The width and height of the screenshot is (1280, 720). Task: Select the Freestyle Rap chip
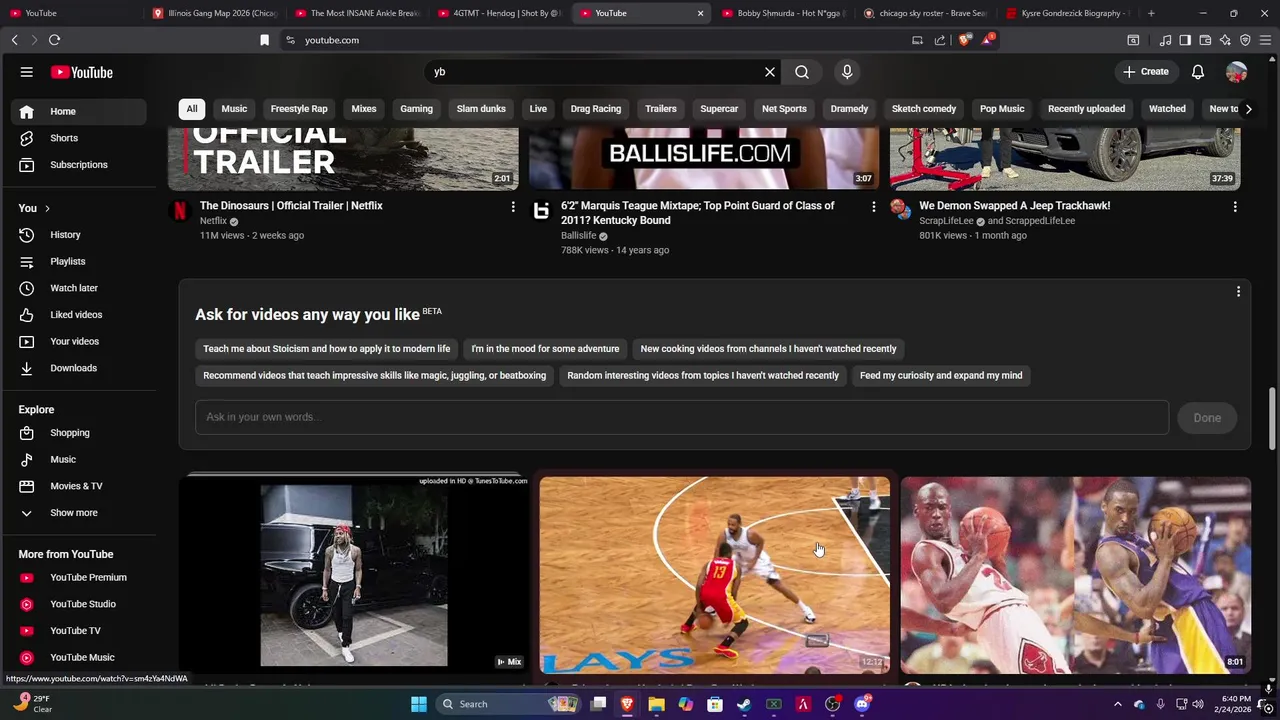click(x=299, y=109)
